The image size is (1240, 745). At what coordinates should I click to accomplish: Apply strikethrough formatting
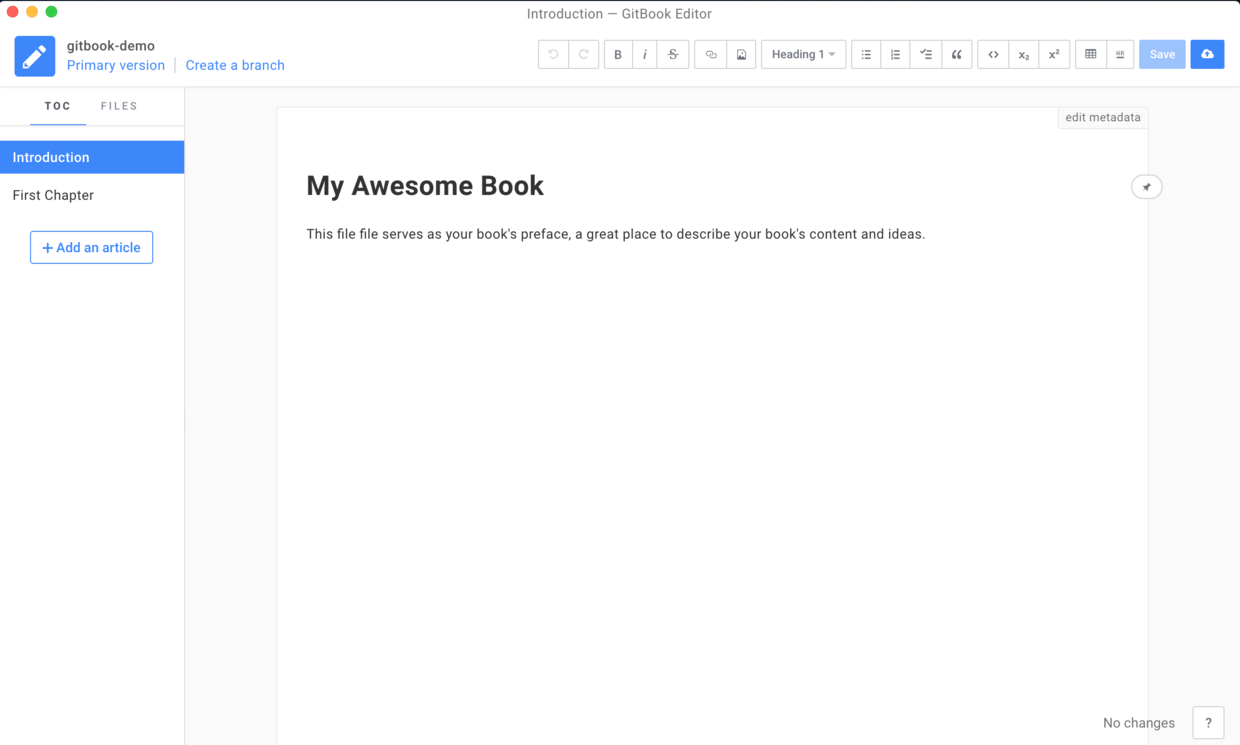pos(673,54)
